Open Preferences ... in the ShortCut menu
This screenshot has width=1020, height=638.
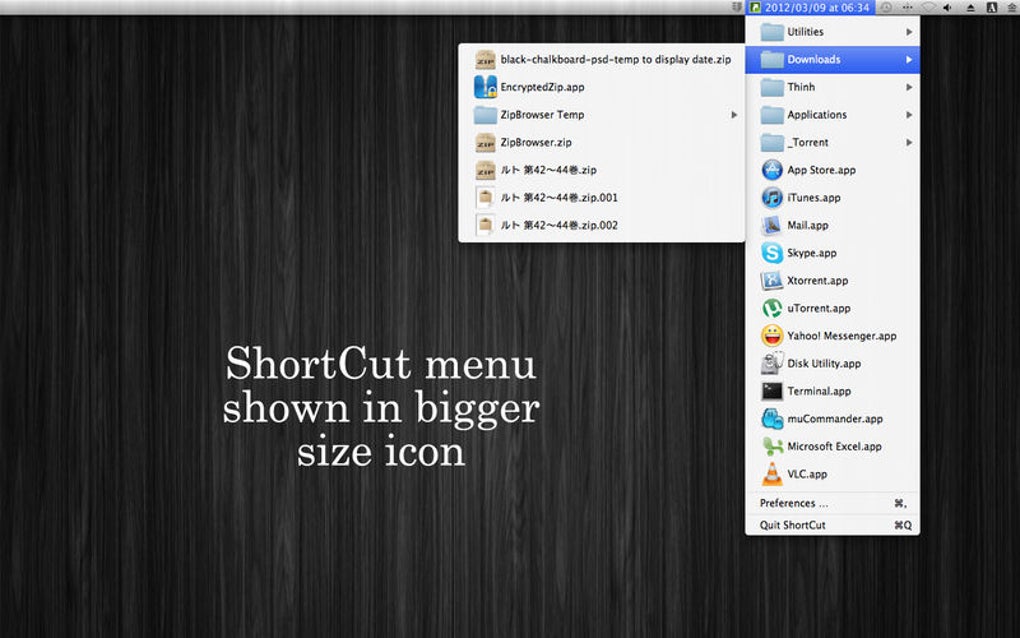click(x=832, y=503)
